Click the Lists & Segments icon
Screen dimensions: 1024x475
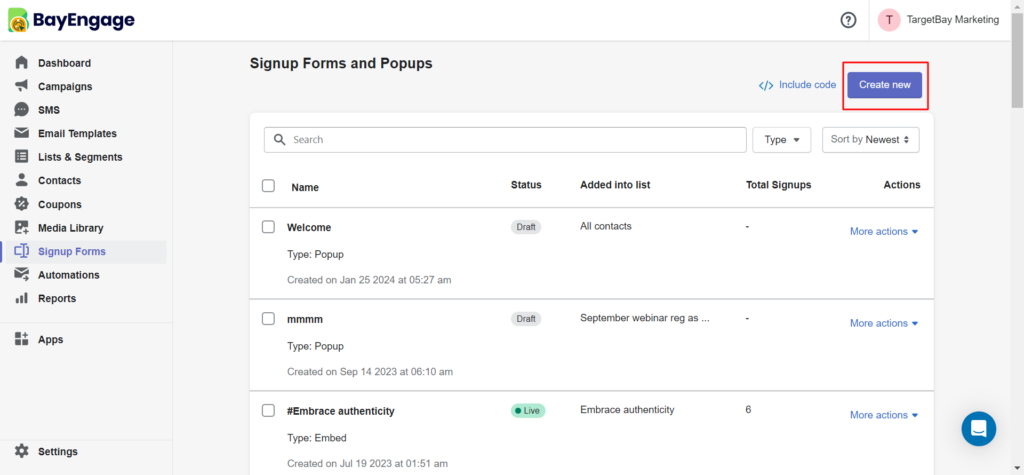click(22, 157)
